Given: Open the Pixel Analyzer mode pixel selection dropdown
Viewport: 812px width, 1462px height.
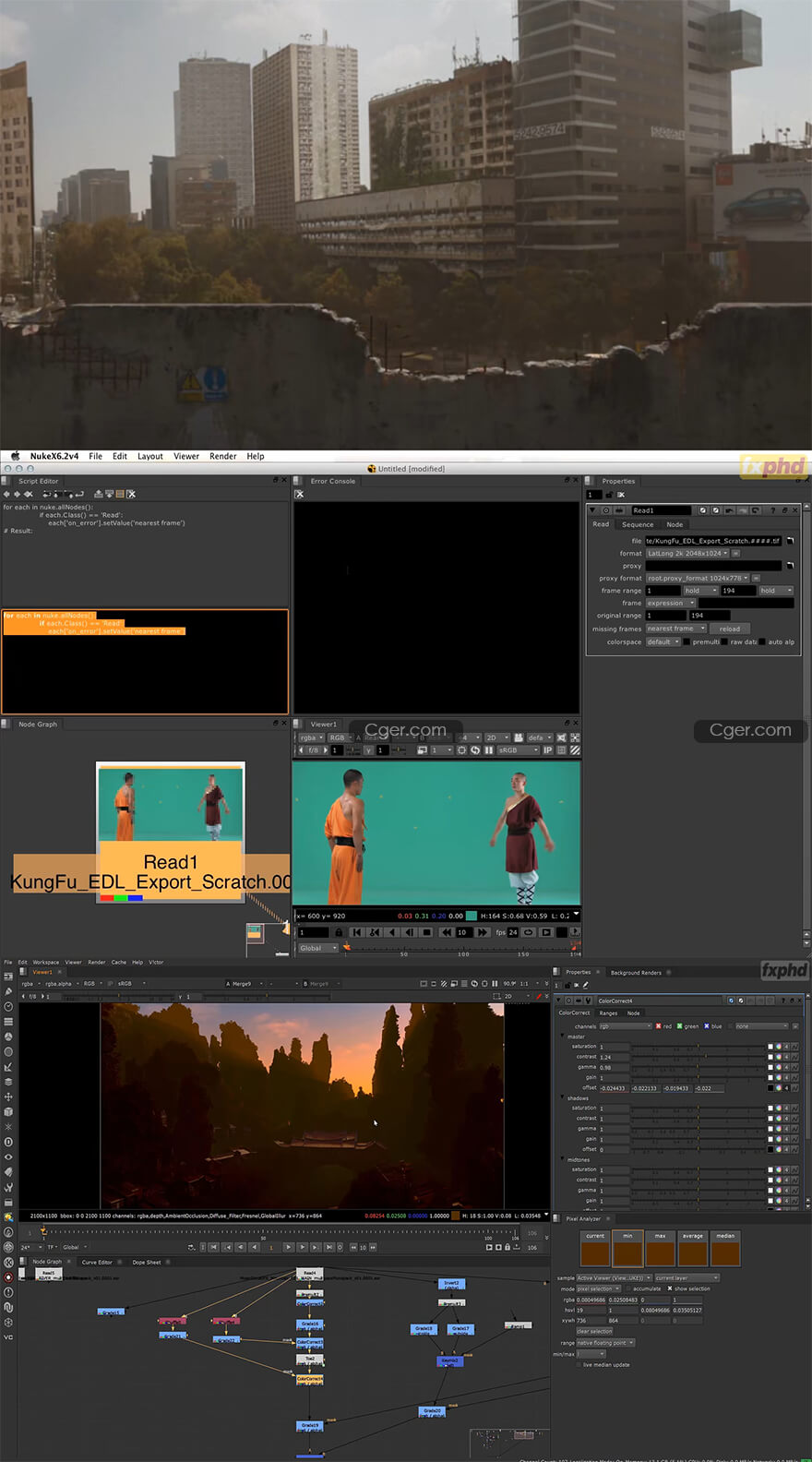Looking at the screenshot, I should (x=599, y=1288).
